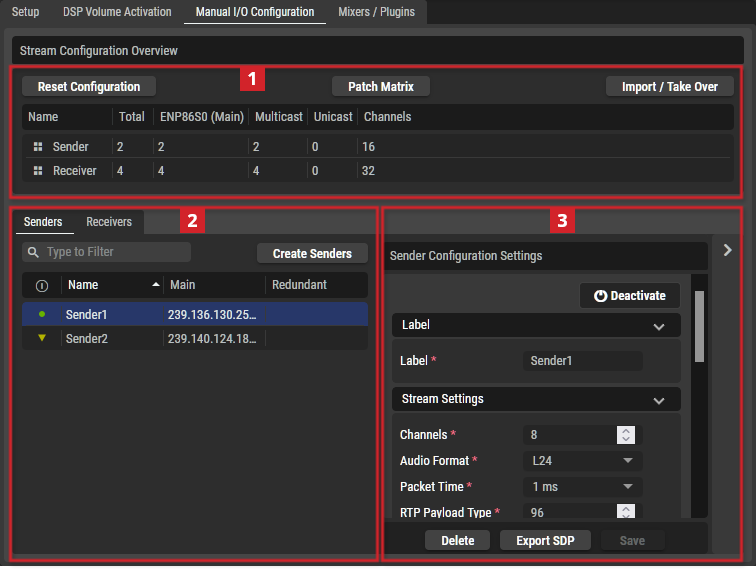Collapse the Label section chevron
Screen dimensions: 756x569
coord(659,326)
